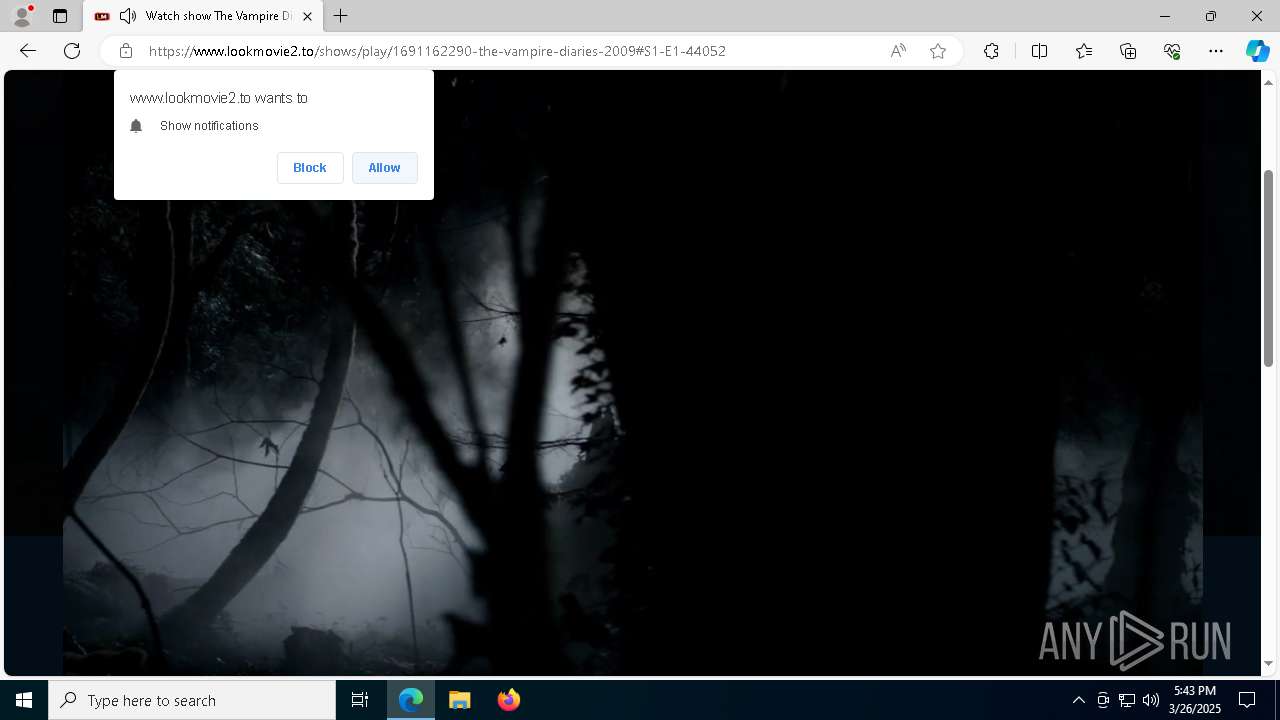1280x720 pixels.
Task: Open Settings and more menu
Action: click(1216, 51)
